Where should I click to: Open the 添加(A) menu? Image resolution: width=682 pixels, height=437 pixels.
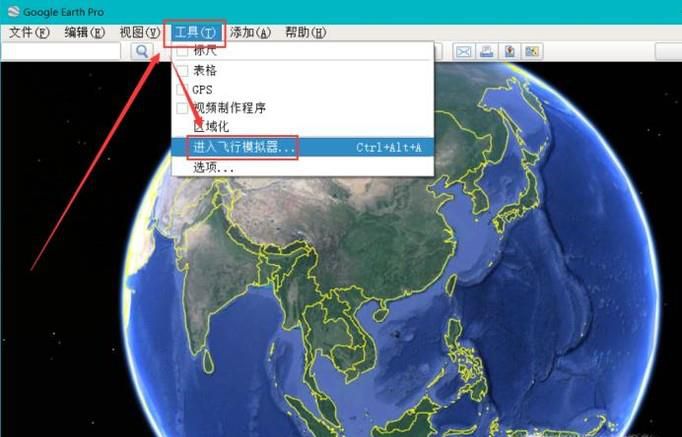pos(250,33)
